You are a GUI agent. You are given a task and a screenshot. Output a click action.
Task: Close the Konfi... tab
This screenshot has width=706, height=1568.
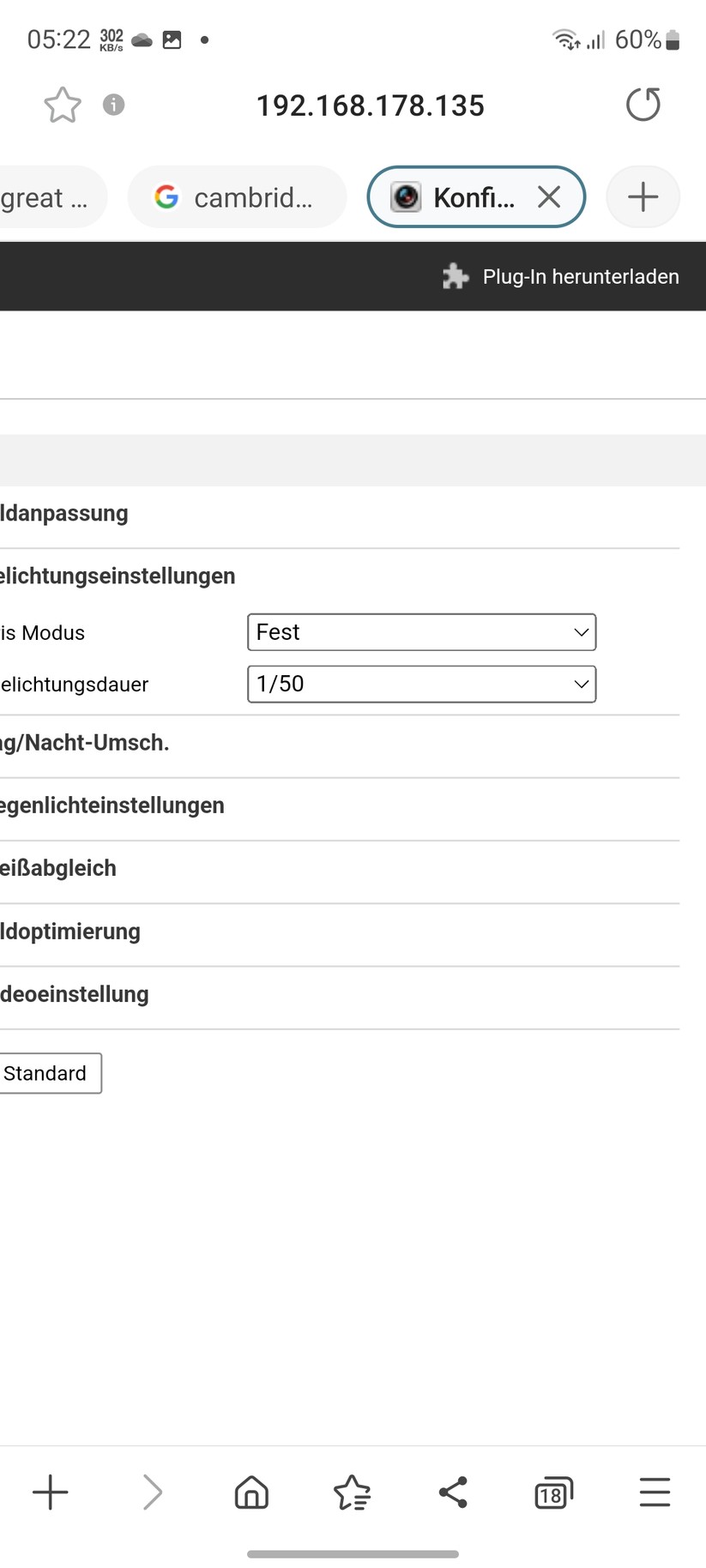548,196
